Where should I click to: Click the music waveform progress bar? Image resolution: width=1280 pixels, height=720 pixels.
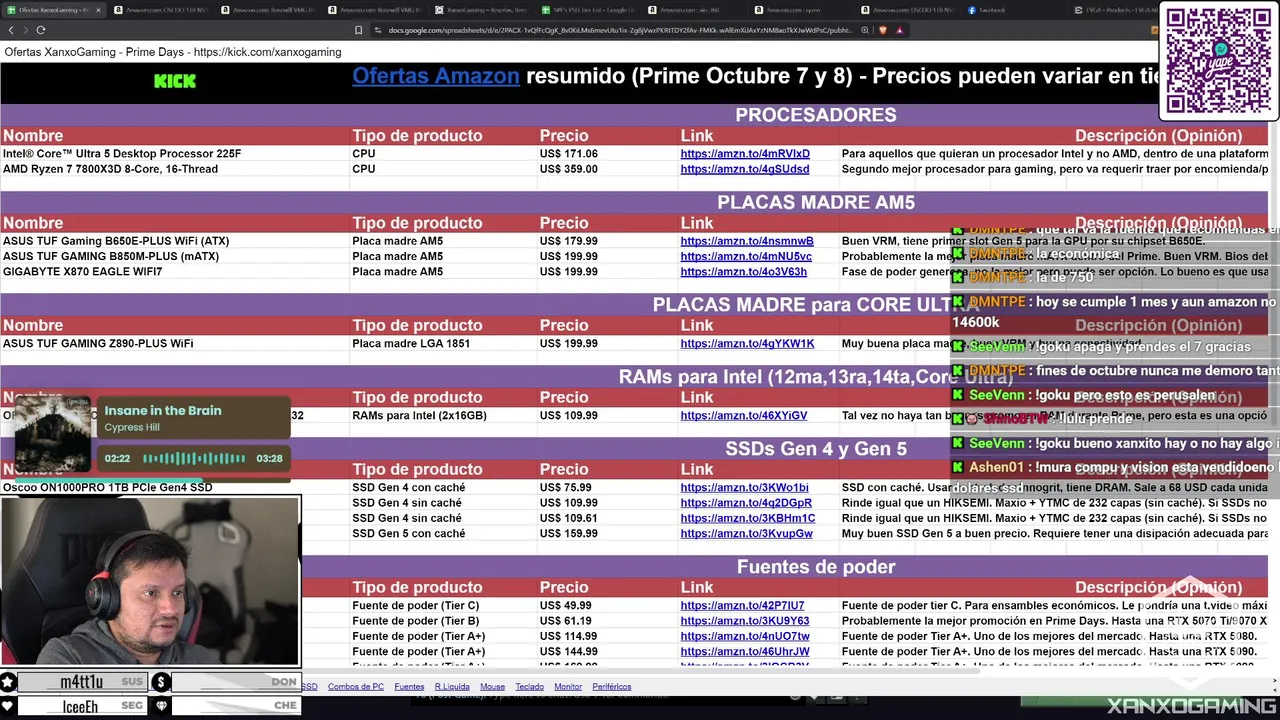pyautogui.click(x=193, y=458)
